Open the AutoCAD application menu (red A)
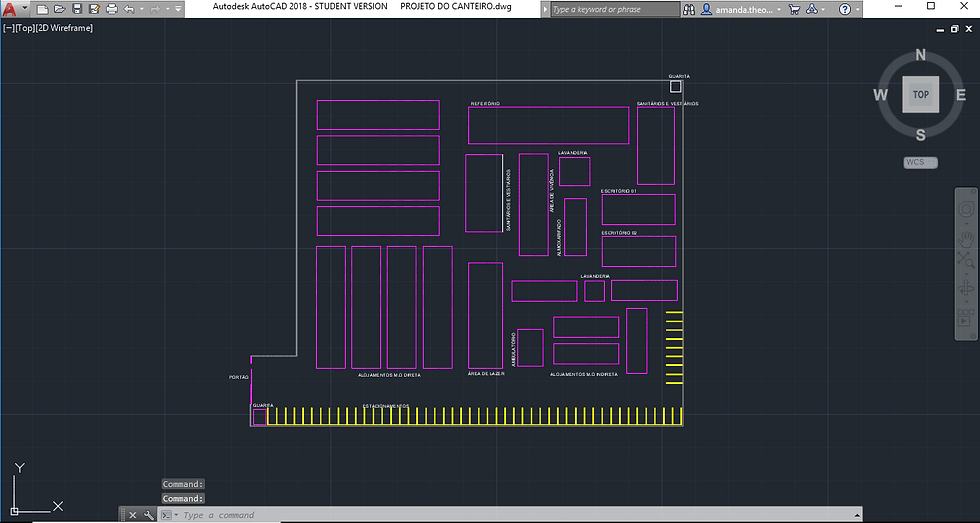Image resolution: width=980 pixels, height=523 pixels. 9,9
